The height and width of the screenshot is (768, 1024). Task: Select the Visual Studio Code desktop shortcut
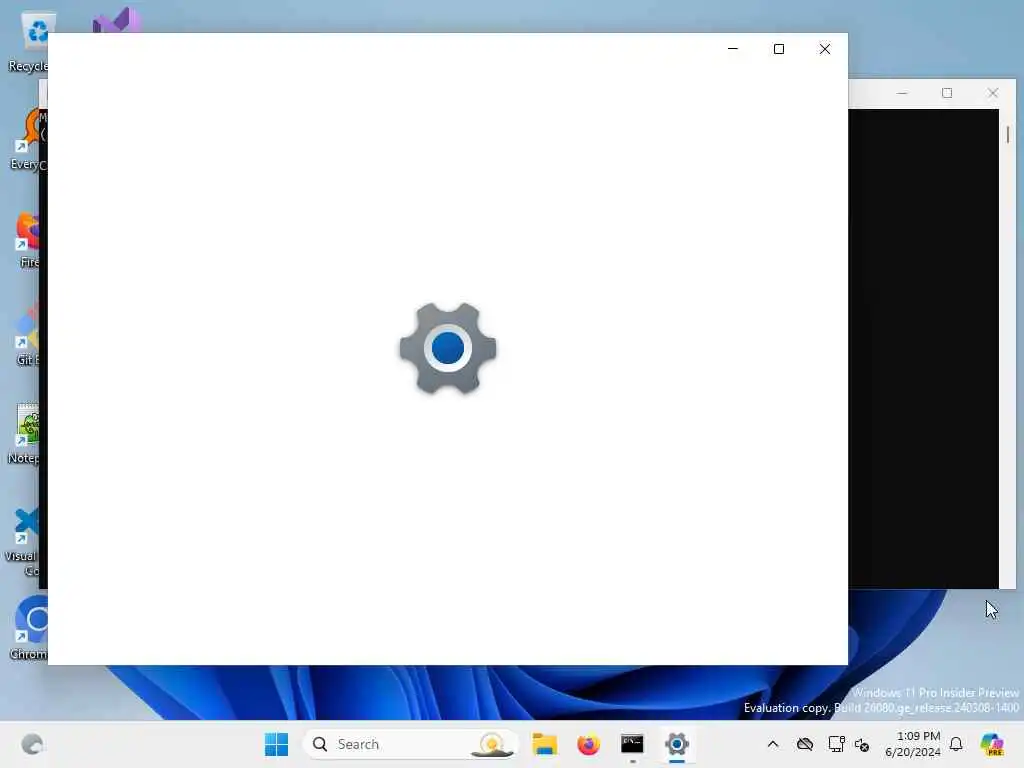[24, 541]
